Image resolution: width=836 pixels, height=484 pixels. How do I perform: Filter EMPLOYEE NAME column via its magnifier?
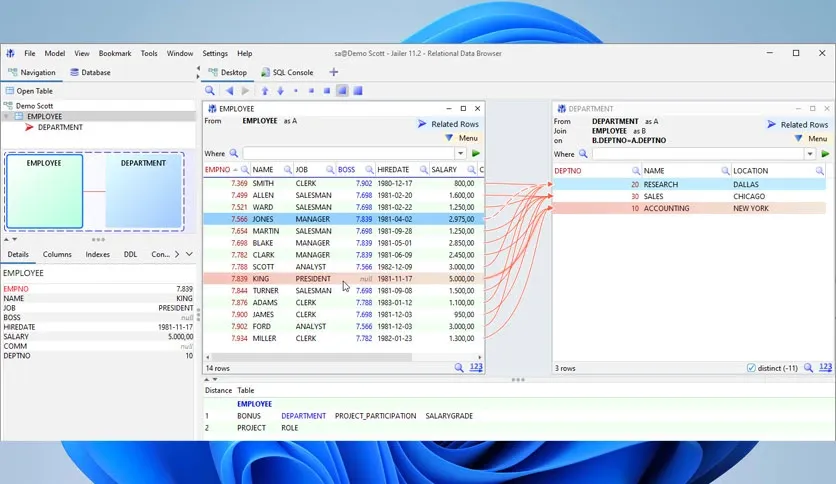(x=288, y=170)
